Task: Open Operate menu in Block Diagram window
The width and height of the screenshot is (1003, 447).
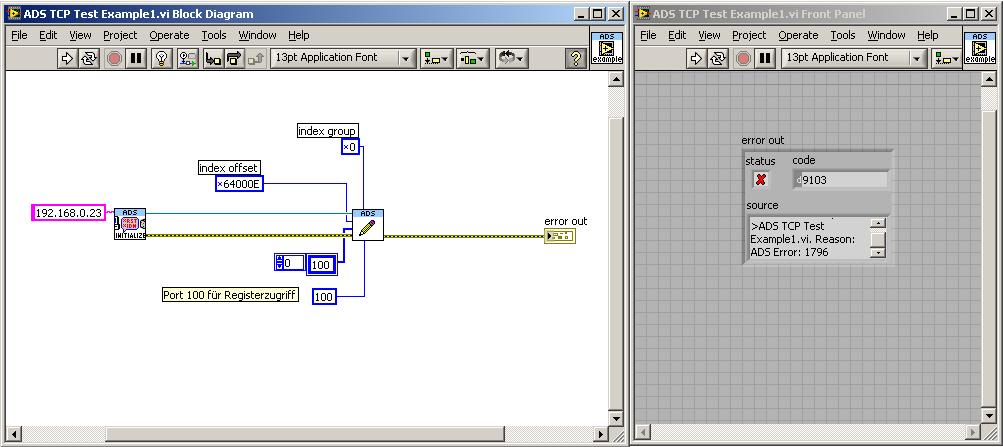Action: pyautogui.click(x=169, y=35)
